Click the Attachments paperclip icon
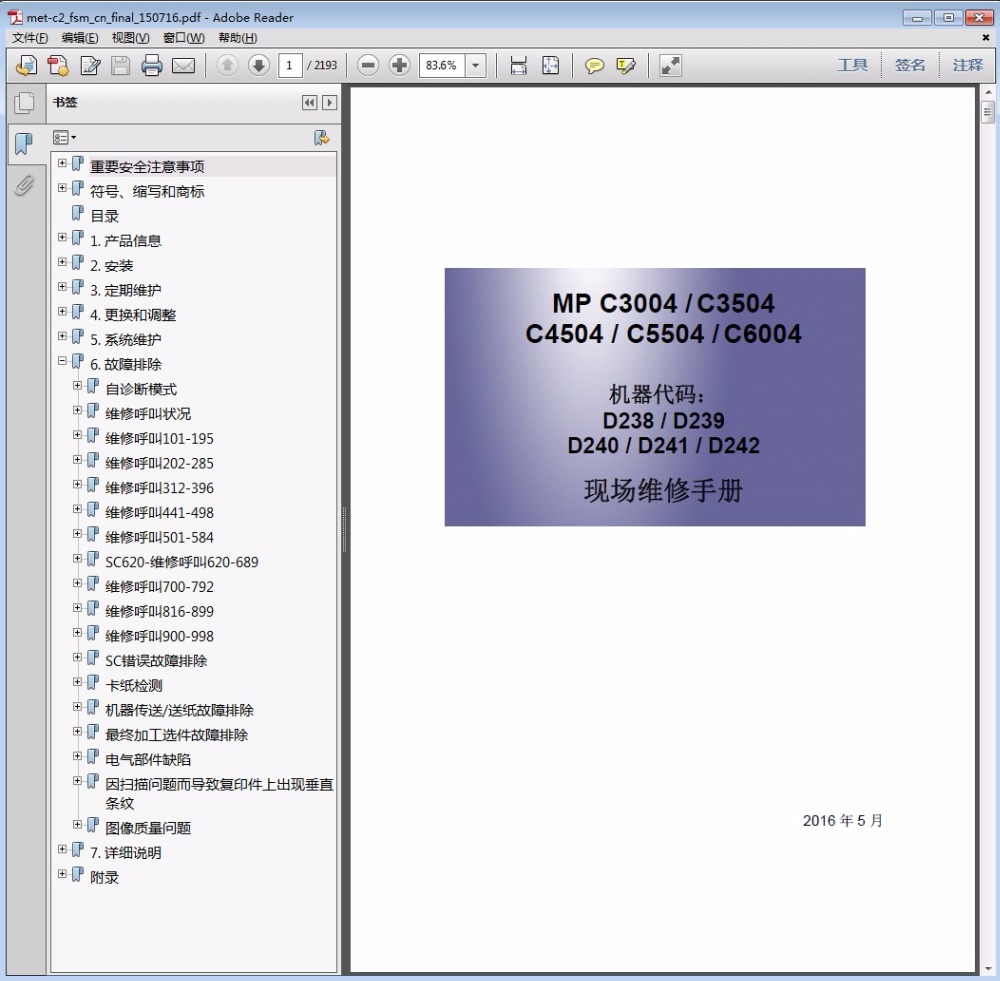1000x981 pixels. pos(25,185)
